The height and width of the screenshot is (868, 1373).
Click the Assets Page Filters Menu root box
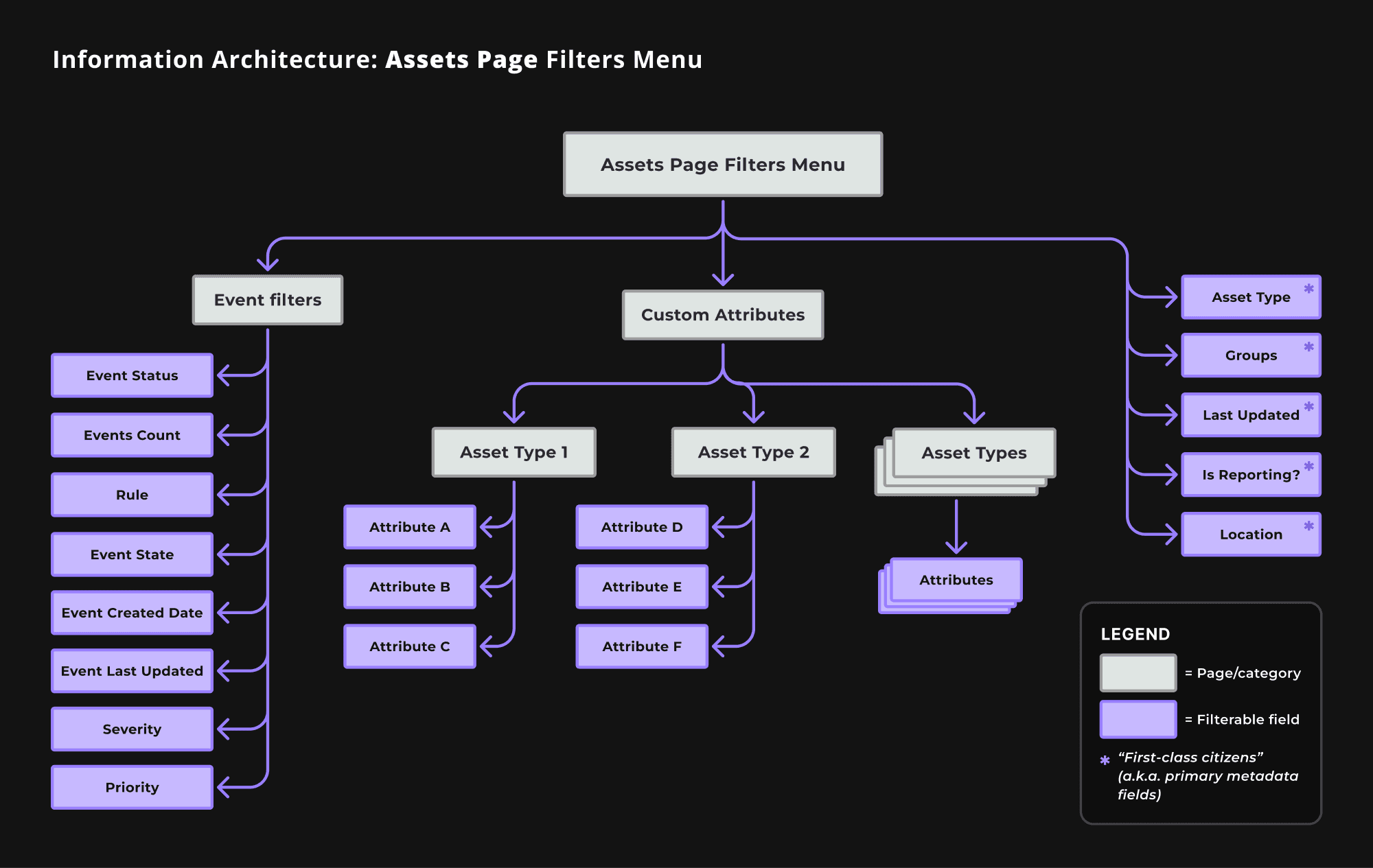(723, 165)
